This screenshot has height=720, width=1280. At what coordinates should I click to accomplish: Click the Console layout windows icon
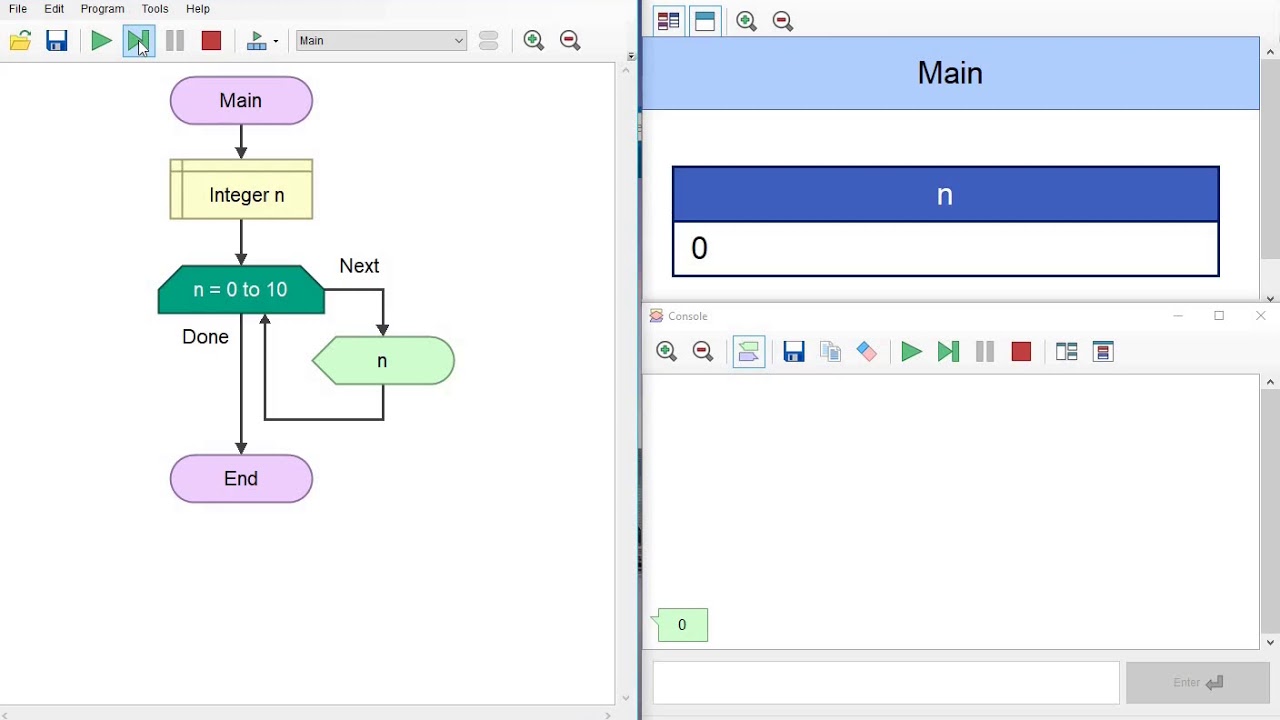(x=1066, y=351)
